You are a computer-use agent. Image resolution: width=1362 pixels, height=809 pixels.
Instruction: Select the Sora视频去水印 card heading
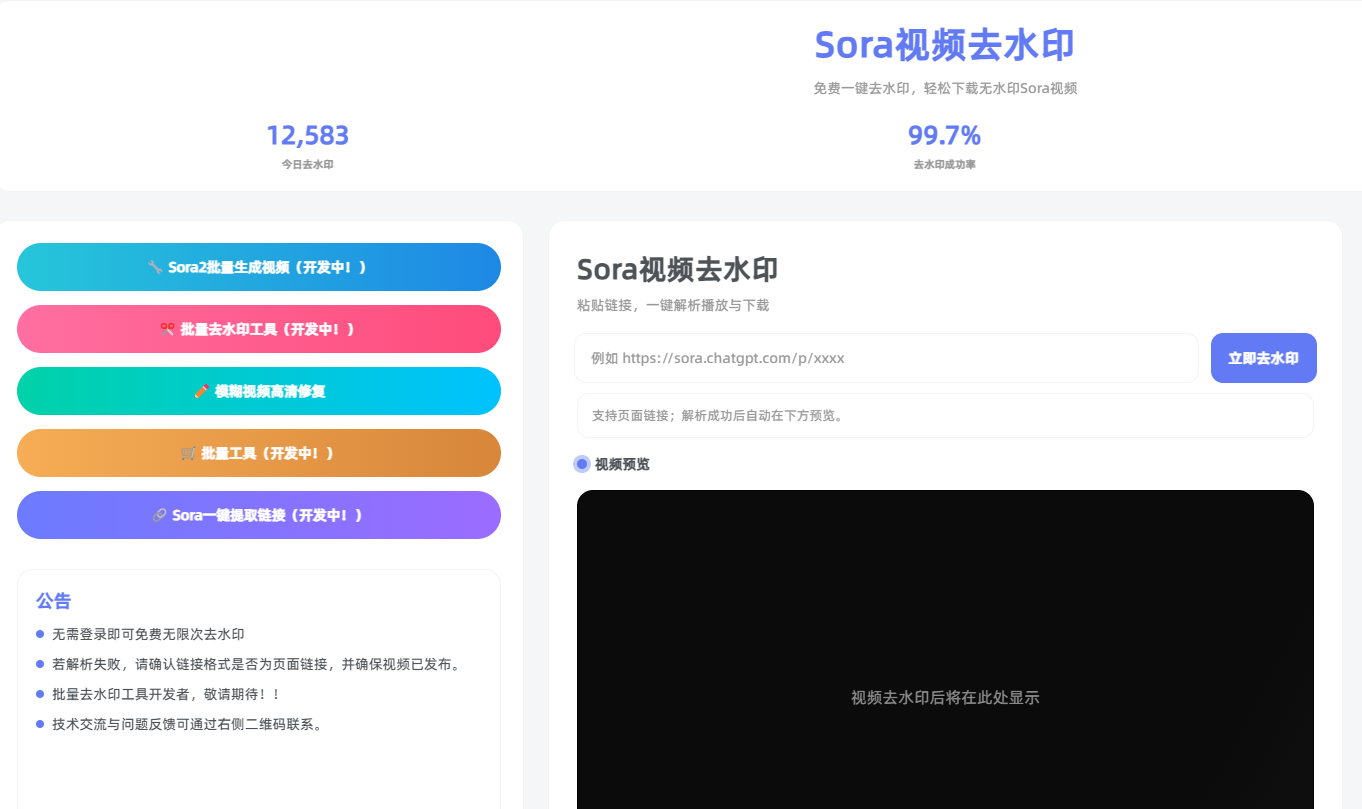(x=677, y=270)
